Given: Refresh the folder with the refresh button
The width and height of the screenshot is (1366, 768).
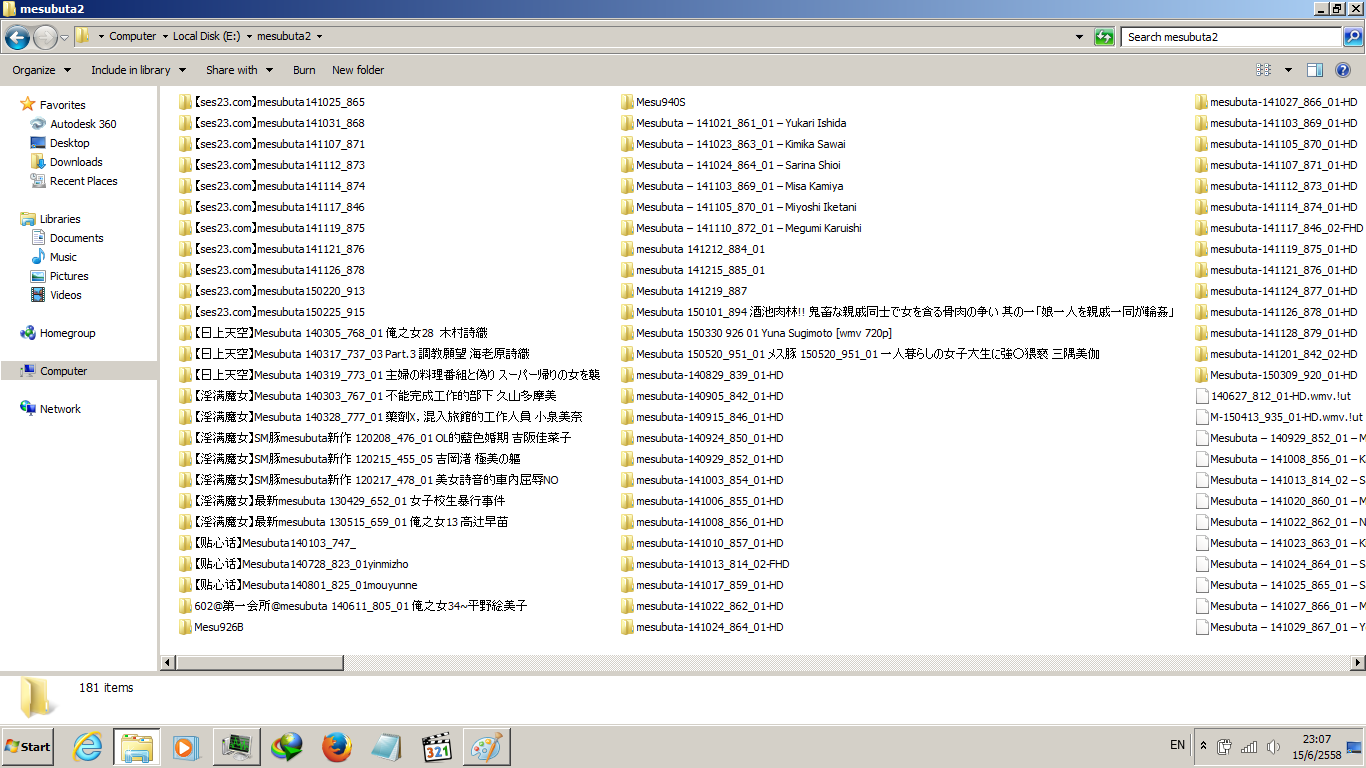Looking at the screenshot, I should pos(1104,37).
